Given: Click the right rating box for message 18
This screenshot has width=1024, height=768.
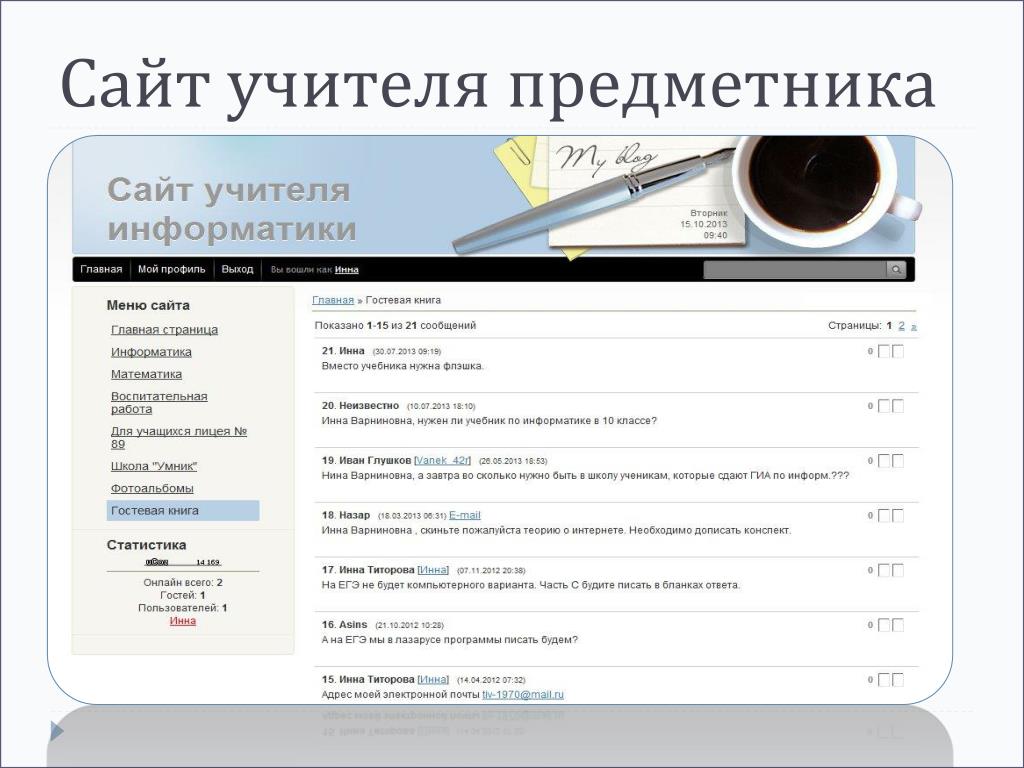Looking at the screenshot, I should pos(898,516).
